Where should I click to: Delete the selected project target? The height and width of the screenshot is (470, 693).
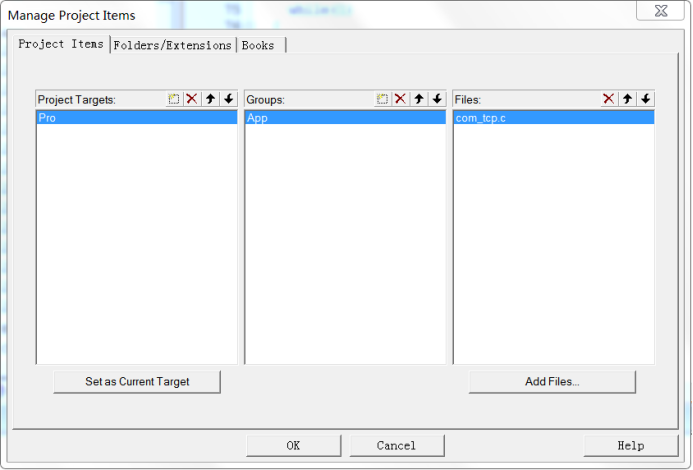tap(192, 99)
